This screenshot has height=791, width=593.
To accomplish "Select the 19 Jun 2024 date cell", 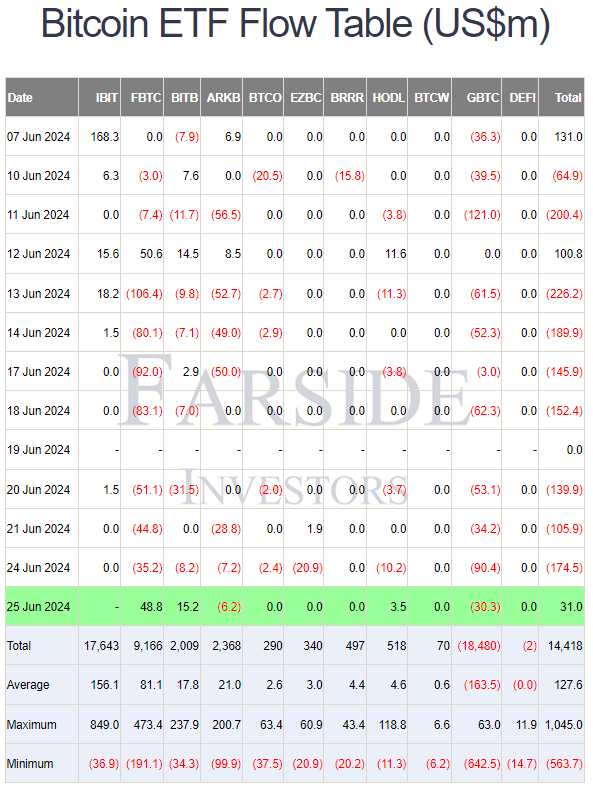I will click(38, 449).
